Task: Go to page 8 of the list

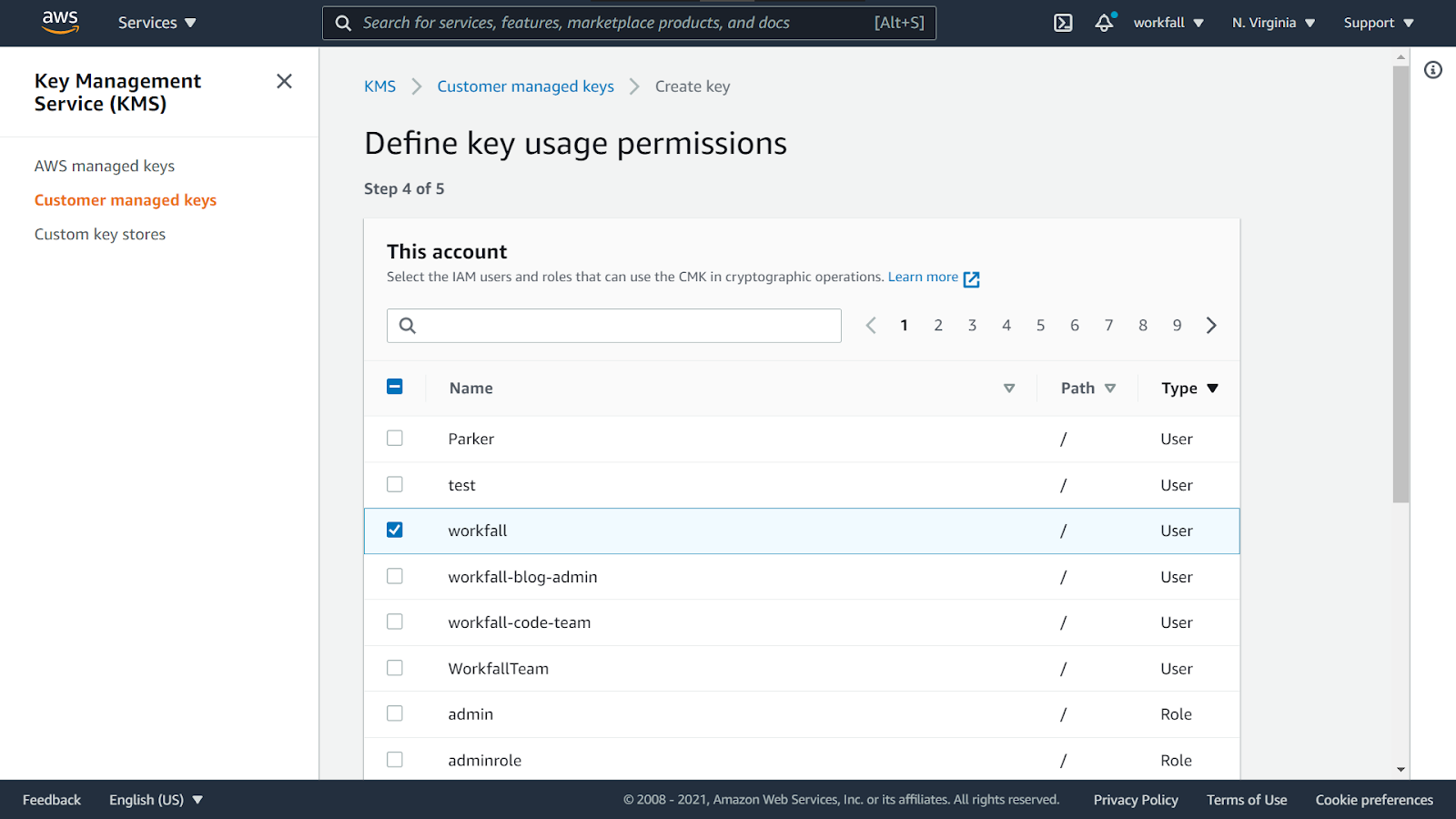Action: 1143,326
